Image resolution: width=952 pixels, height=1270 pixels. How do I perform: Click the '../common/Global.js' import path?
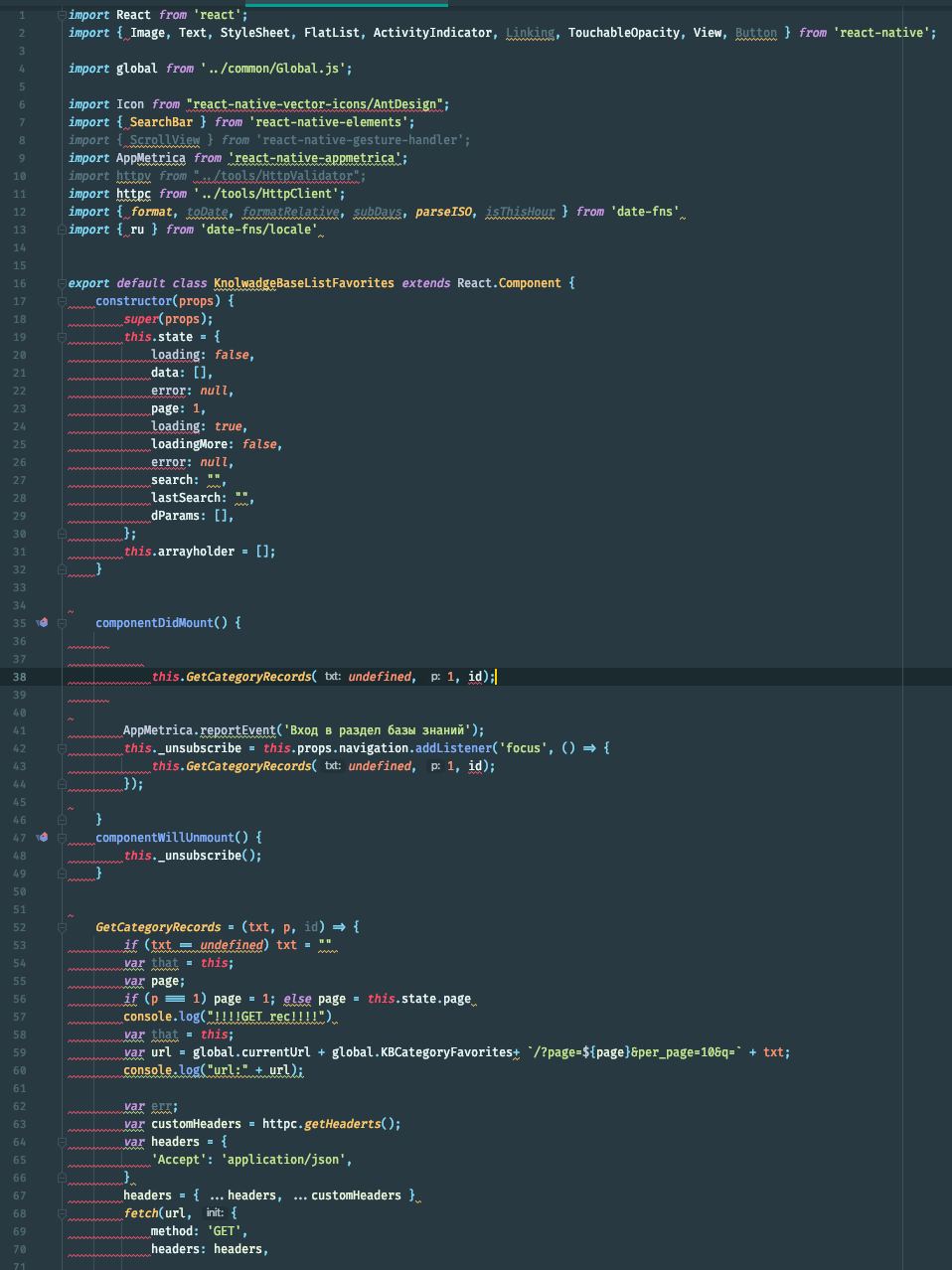point(272,69)
